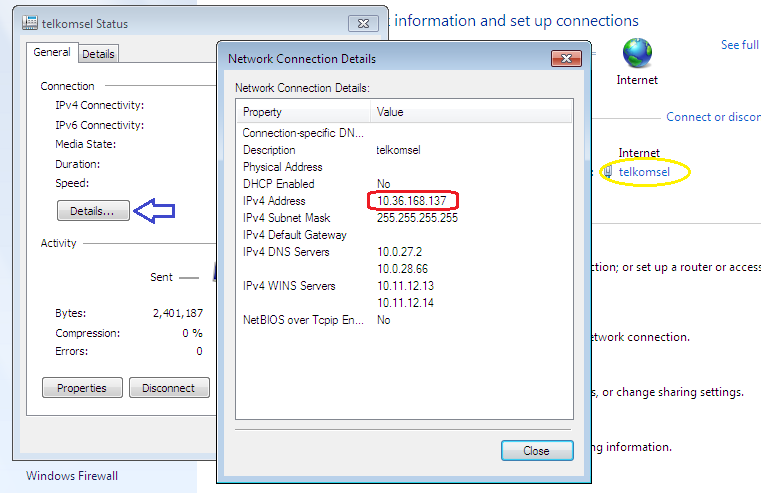761x493 pixels.
Task: Click the IPv6 Connectivity label
Action: tap(99, 125)
